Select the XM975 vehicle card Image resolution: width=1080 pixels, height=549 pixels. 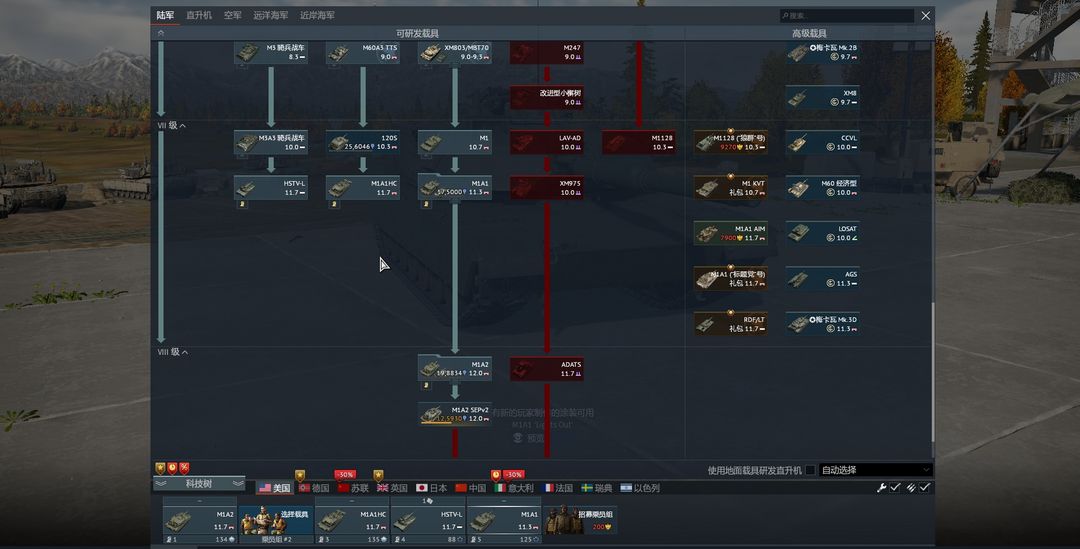click(547, 188)
